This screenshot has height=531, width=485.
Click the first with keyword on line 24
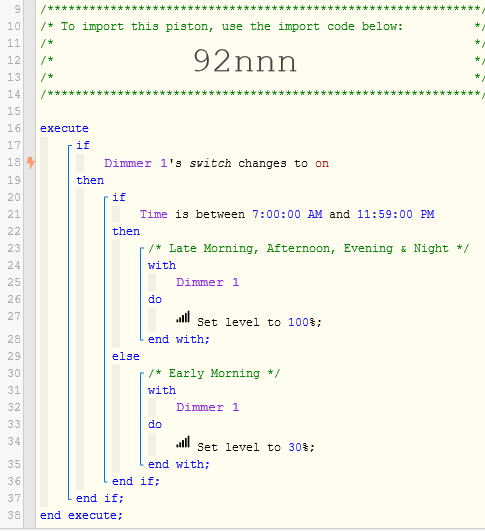[x=162, y=265]
